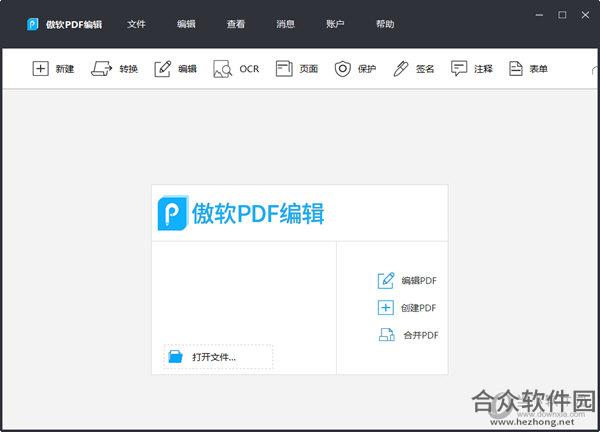Screen dimensions: 600x432
Task: Select the 编辑 pencil icon in toolbar
Action: click(163, 69)
